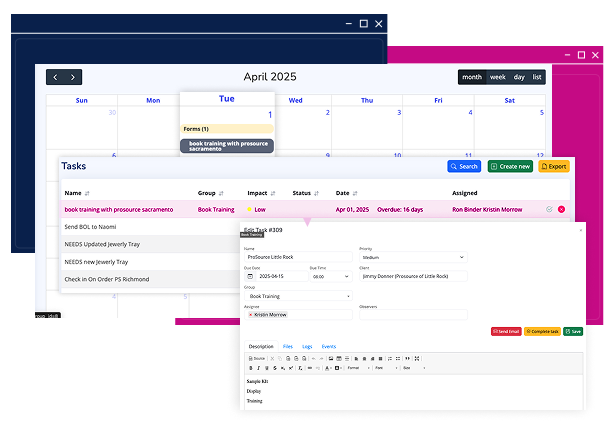The image size is (613, 422).
Task: Open background color picker in editor
Action: pos(338,368)
